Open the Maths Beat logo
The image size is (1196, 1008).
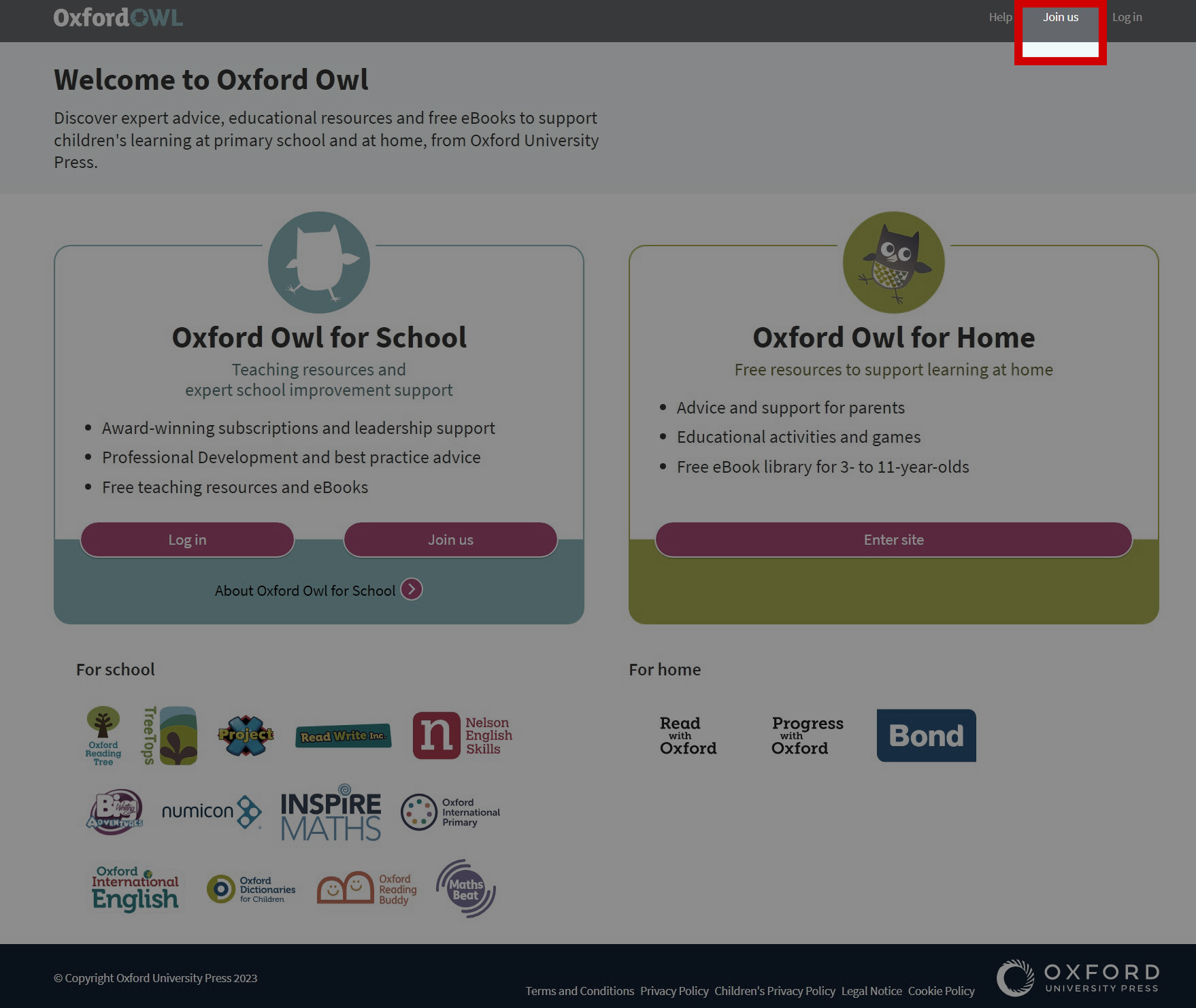(466, 888)
